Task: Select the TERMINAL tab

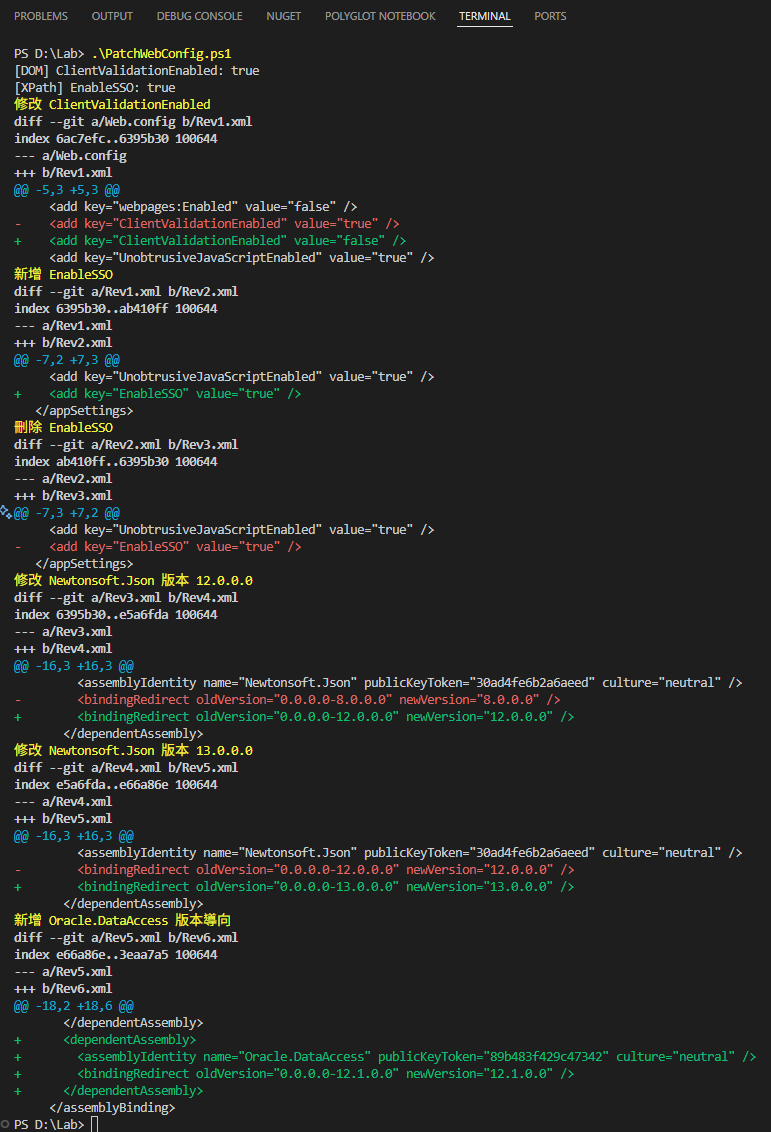Action: 484,16
